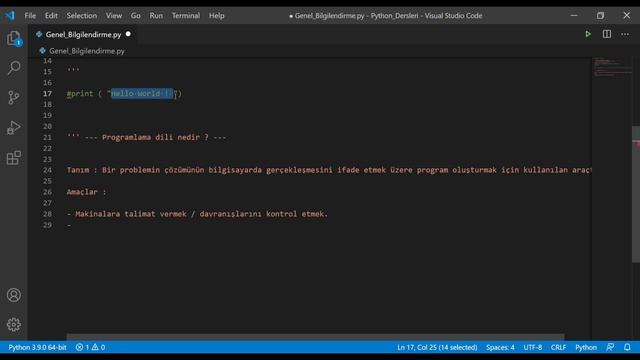Viewport: 640px width, 360px height.
Task: Open Problems from errors and warnings count
Action: [x=90, y=347]
